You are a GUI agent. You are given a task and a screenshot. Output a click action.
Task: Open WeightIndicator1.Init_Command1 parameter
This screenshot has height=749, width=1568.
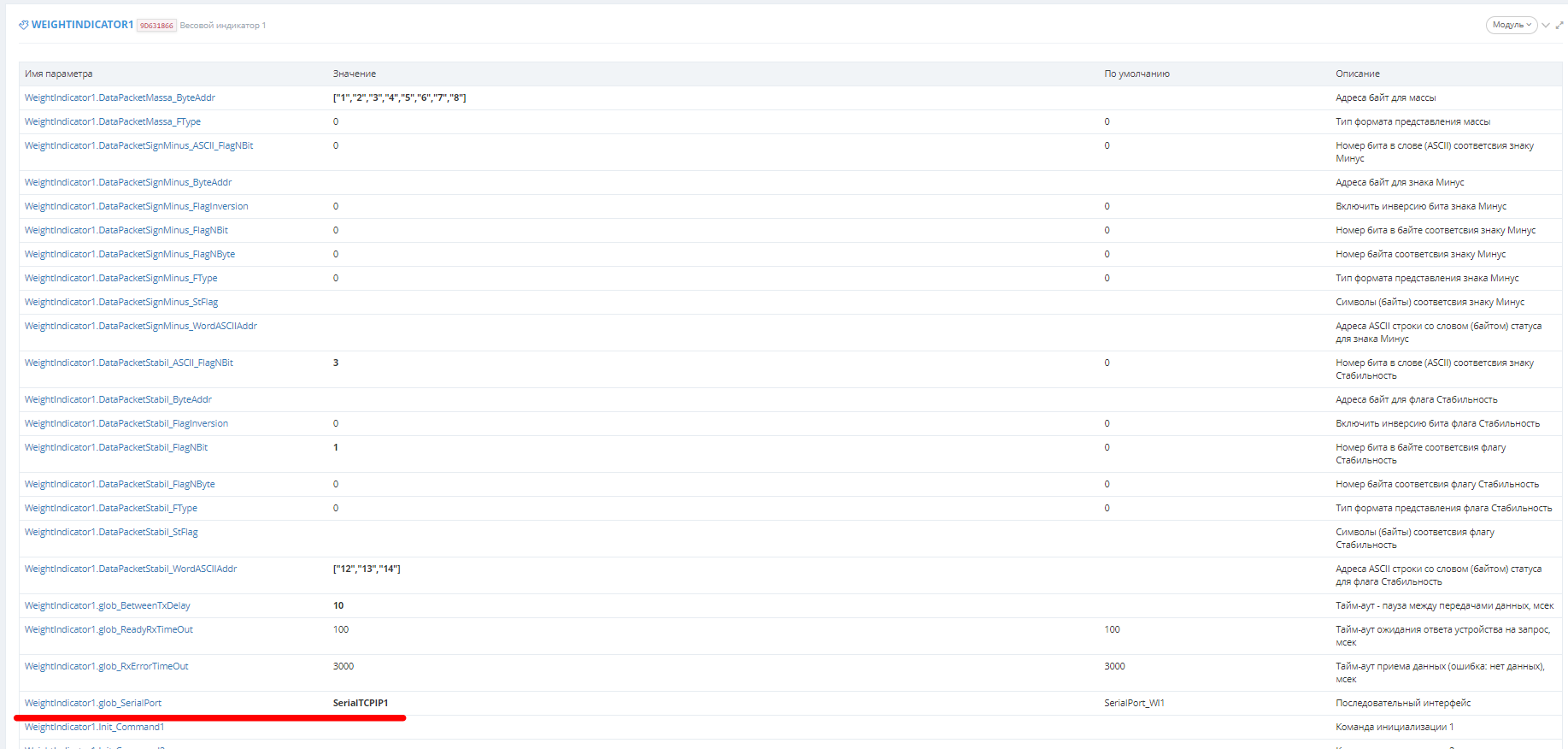[x=94, y=727]
